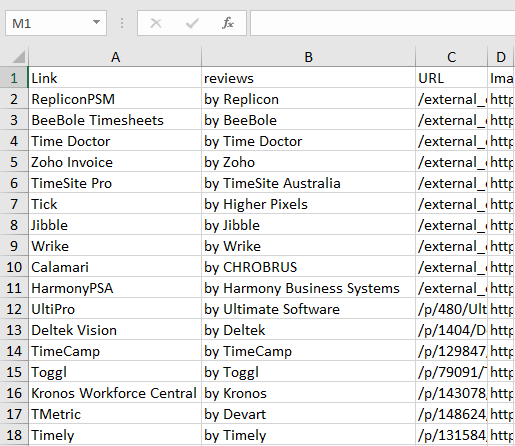Click into the formula bar input area
Screen dimensions: 515x446
382,23
